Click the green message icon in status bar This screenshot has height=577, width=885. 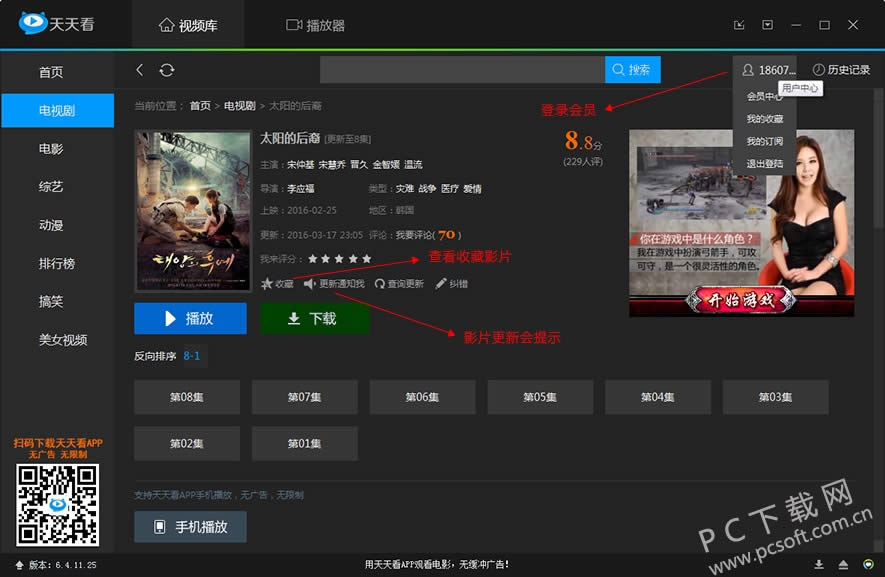868,565
